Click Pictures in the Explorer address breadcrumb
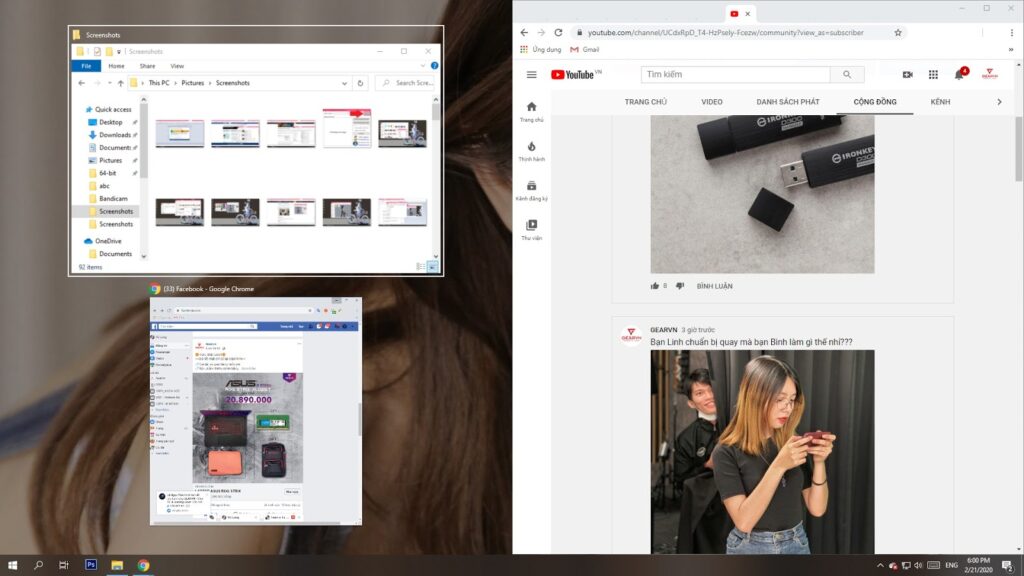 193,83
